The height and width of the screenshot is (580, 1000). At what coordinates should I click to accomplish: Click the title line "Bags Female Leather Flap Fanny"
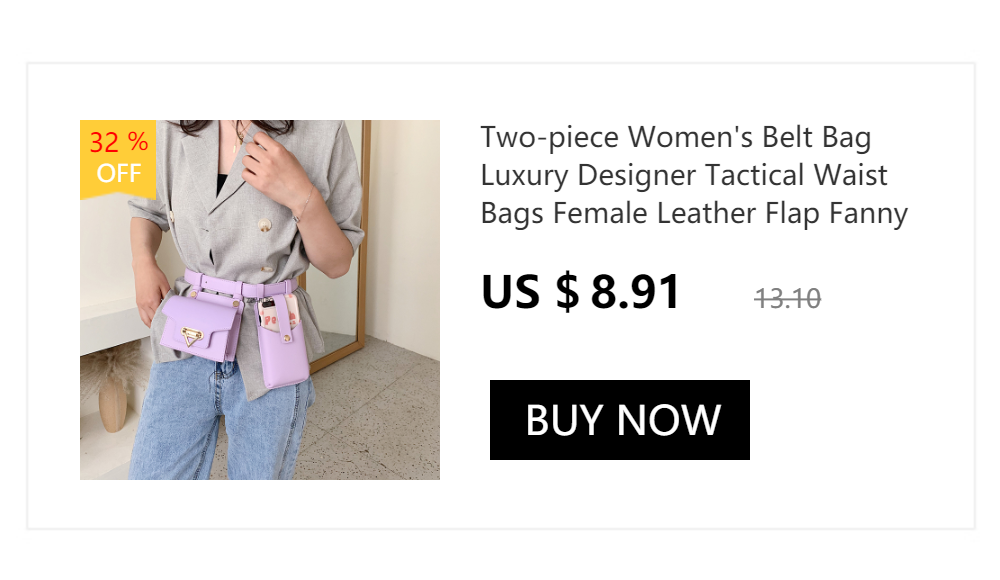tap(694, 213)
